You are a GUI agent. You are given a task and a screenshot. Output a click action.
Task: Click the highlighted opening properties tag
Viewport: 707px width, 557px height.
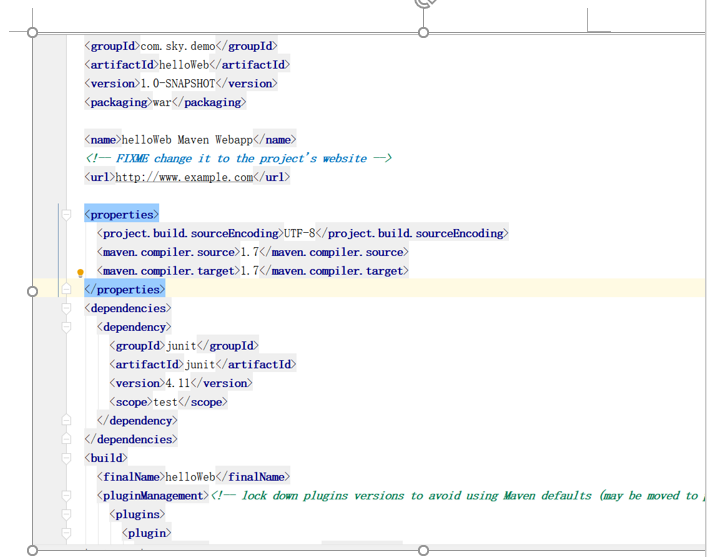click(x=122, y=215)
